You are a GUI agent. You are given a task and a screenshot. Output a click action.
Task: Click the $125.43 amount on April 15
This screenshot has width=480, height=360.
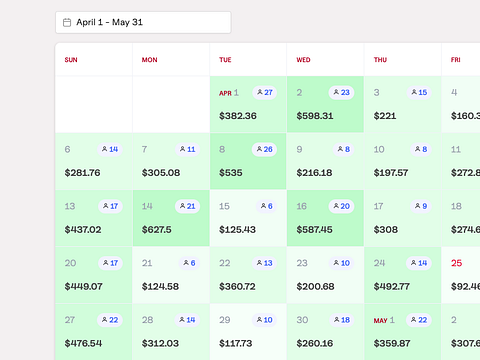pos(237,230)
